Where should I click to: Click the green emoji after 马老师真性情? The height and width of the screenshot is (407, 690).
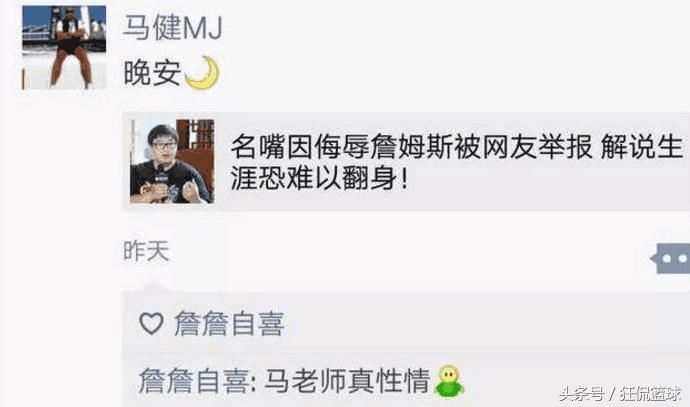click(449, 382)
